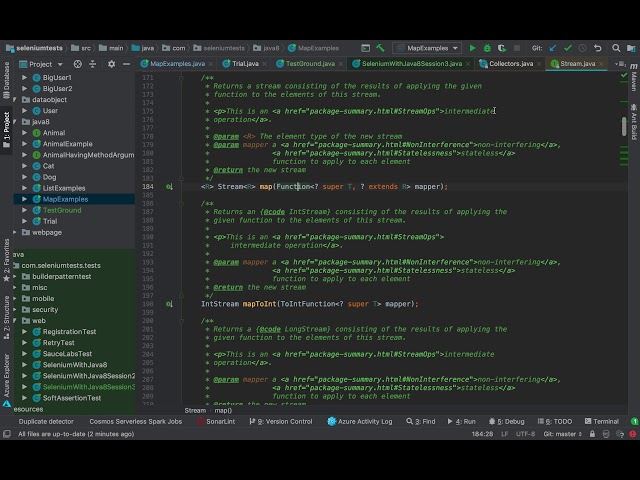Click the read-only lock icon
This screenshot has height=480, width=640.
592,434
